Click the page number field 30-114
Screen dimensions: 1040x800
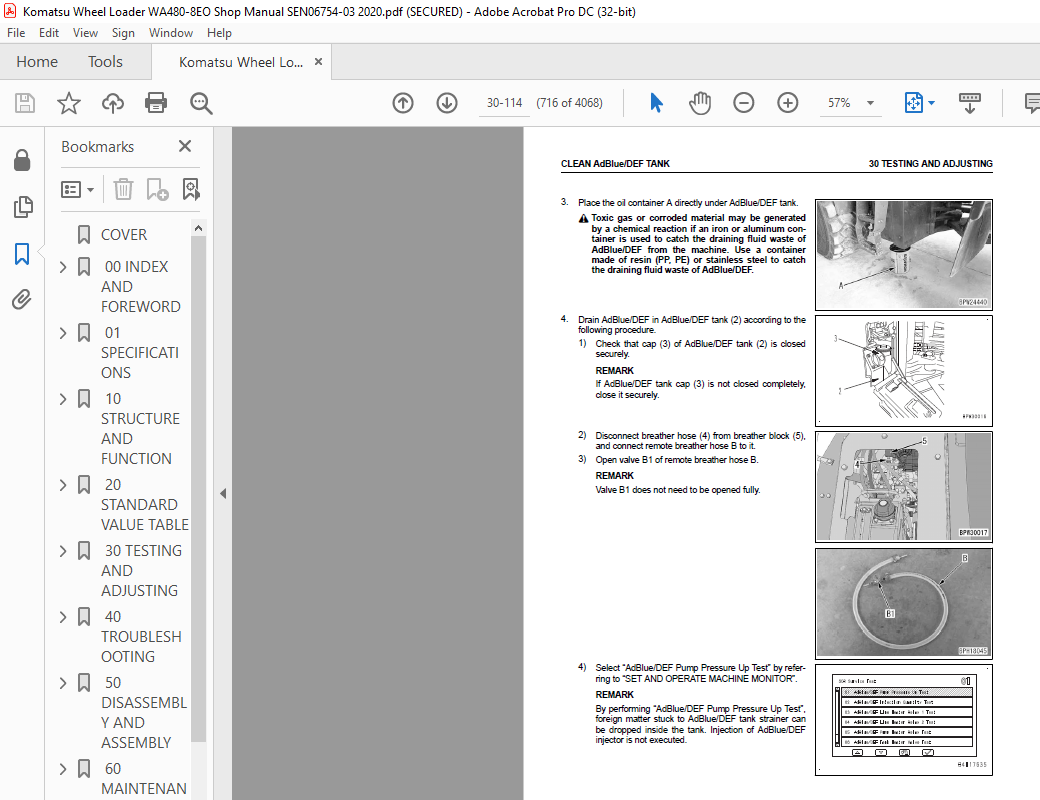point(504,103)
